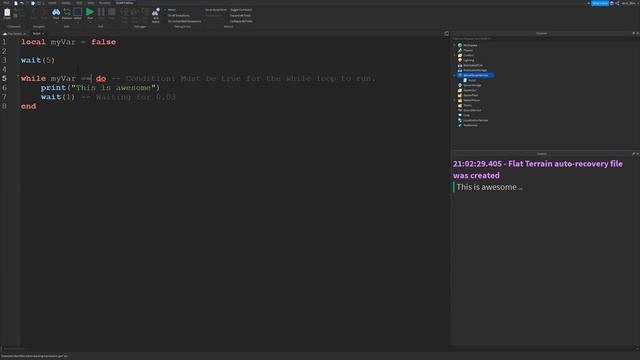
Task: Select ReplicatedStorage in the Explorer
Action: click(475, 70)
